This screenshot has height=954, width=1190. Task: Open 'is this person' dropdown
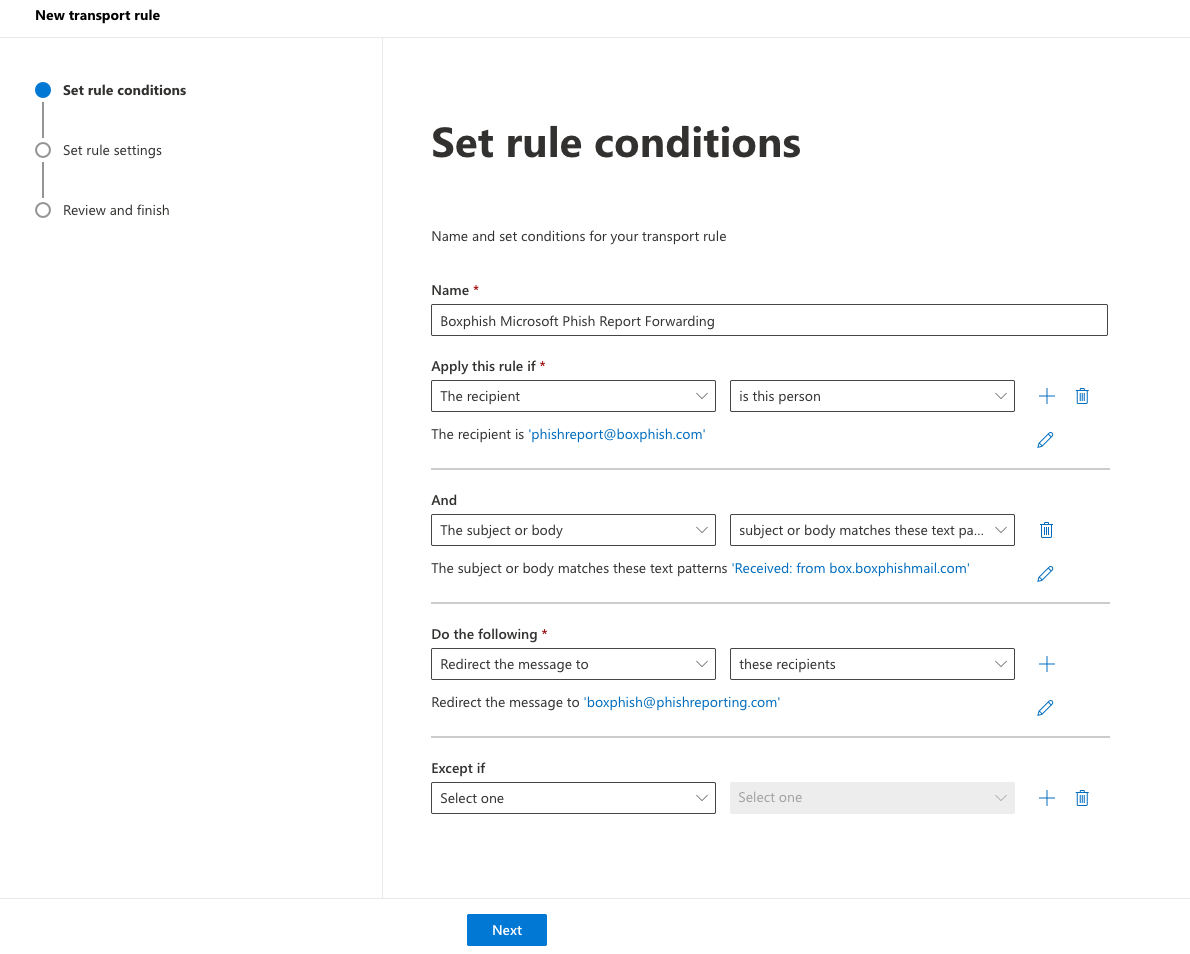tap(872, 396)
